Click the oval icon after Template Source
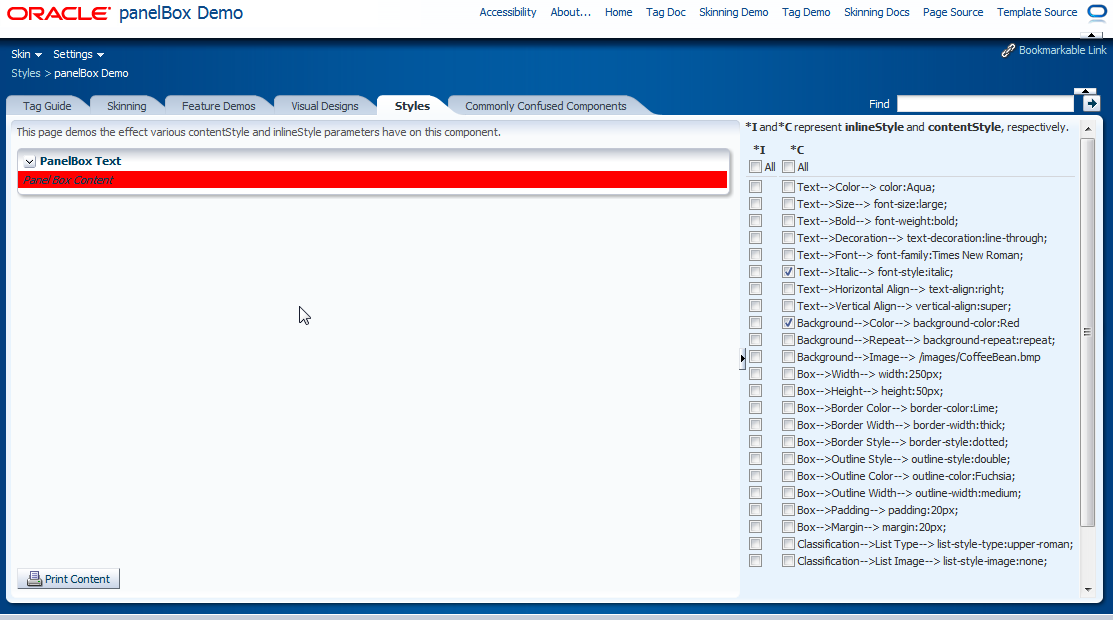Viewport: 1113px width, 620px height. (x=1096, y=11)
